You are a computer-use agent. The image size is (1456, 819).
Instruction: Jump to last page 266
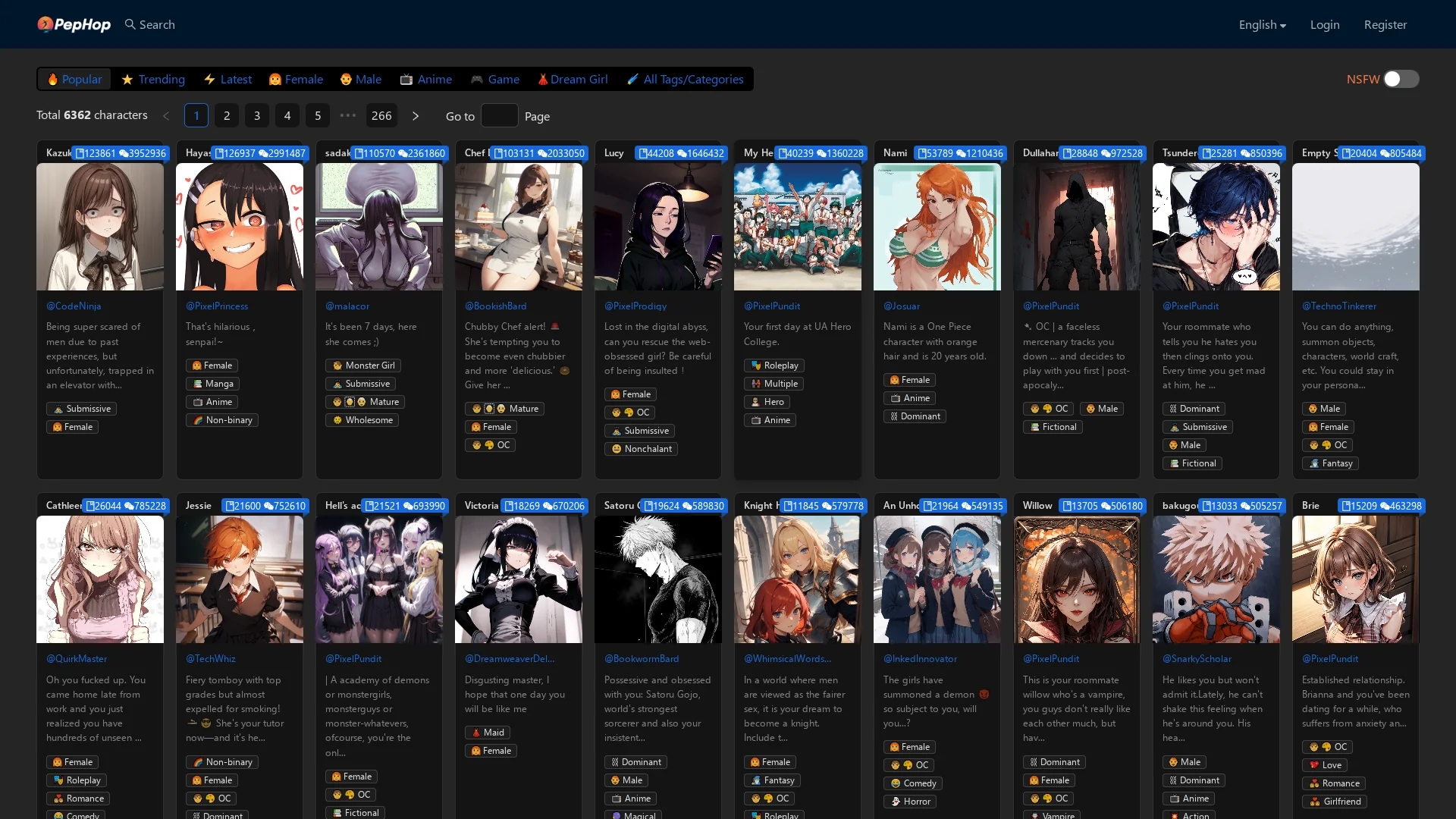click(381, 115)
